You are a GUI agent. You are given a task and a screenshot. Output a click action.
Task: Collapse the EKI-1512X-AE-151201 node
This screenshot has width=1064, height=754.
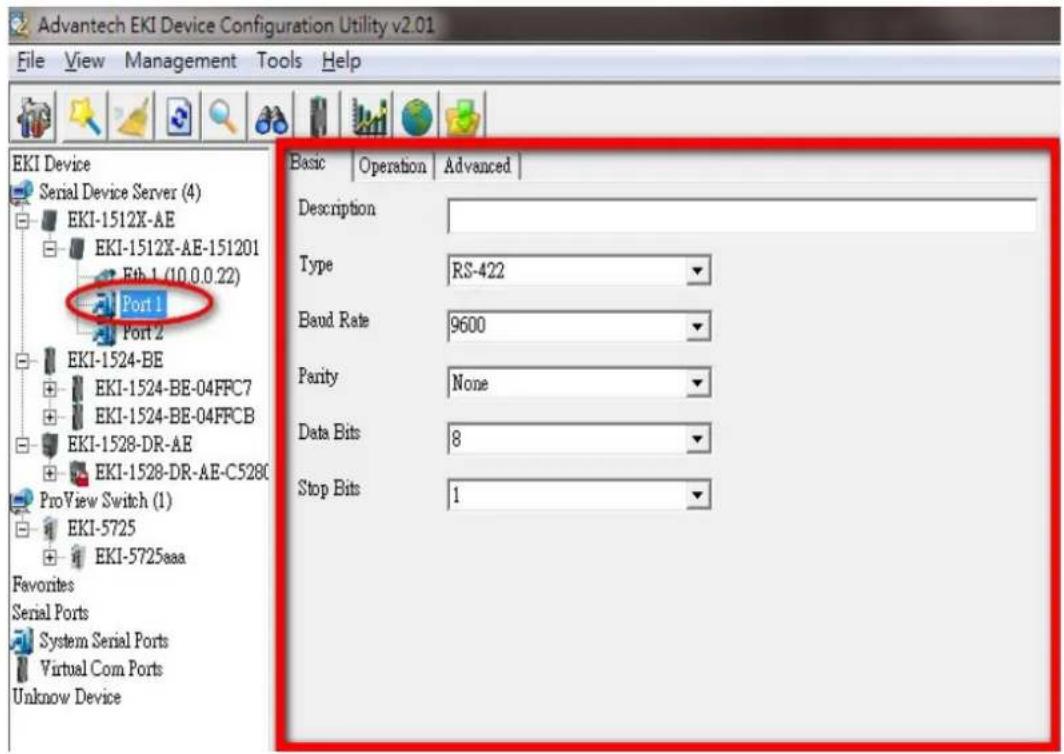pos(50,249)
